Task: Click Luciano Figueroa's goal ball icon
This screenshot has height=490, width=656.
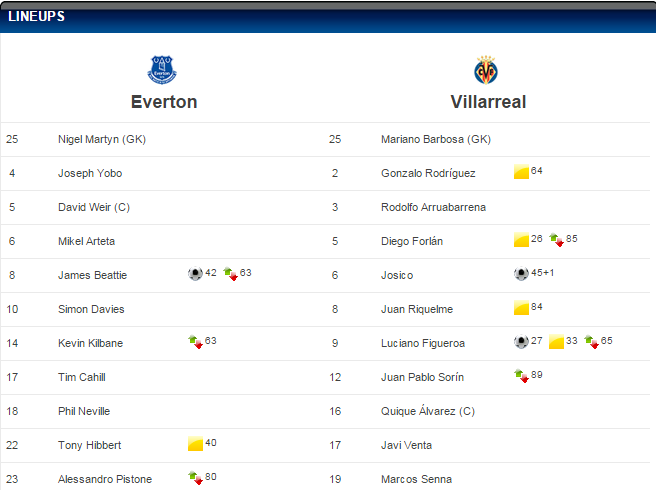Action: pyautogui.click(x=521, y=342)
